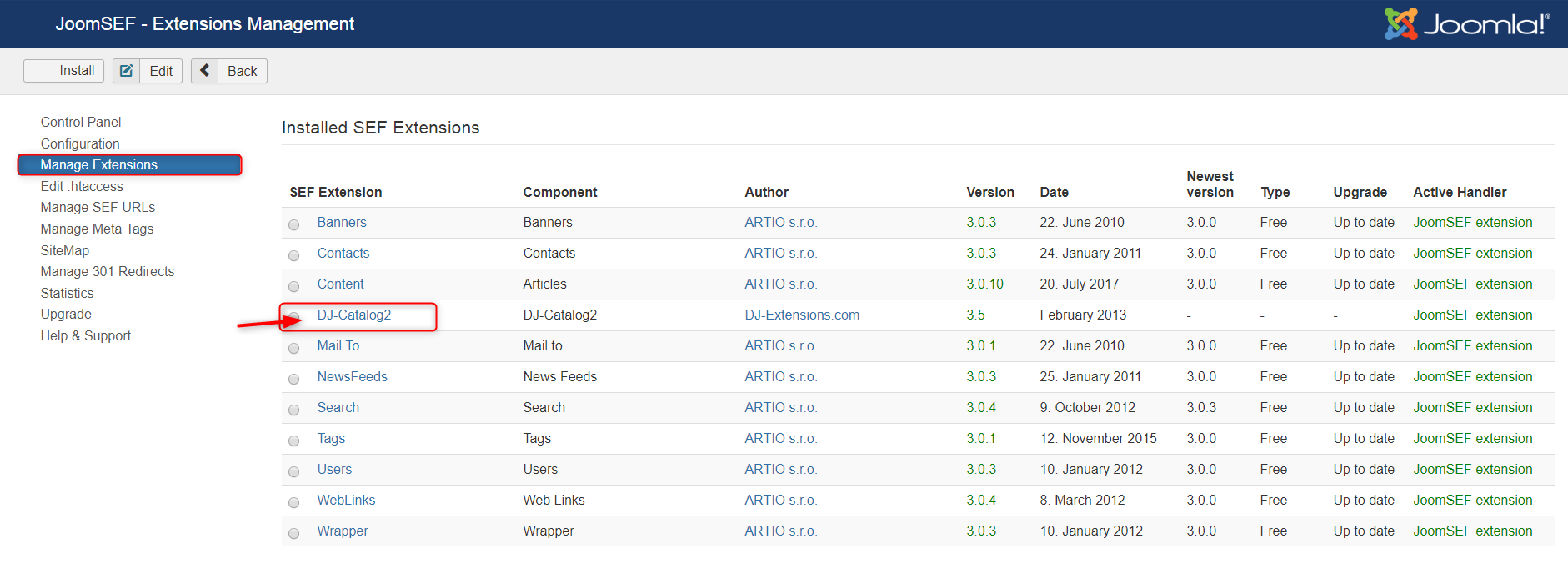Open Configuration in sidebar menu
The image size is (1568, 574).
click(80, 143)
